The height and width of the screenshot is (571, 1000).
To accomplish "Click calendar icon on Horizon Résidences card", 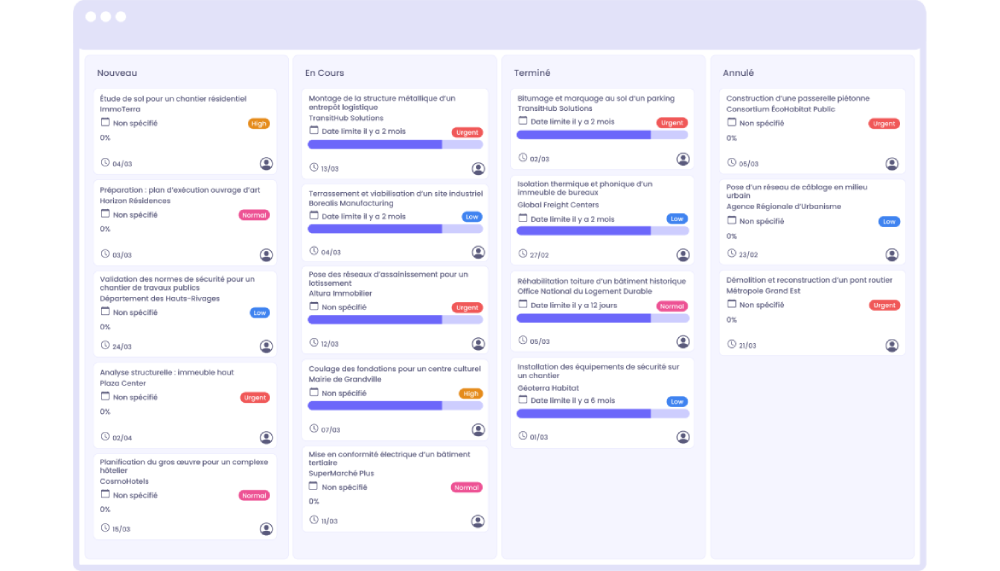I will (105, 214).
